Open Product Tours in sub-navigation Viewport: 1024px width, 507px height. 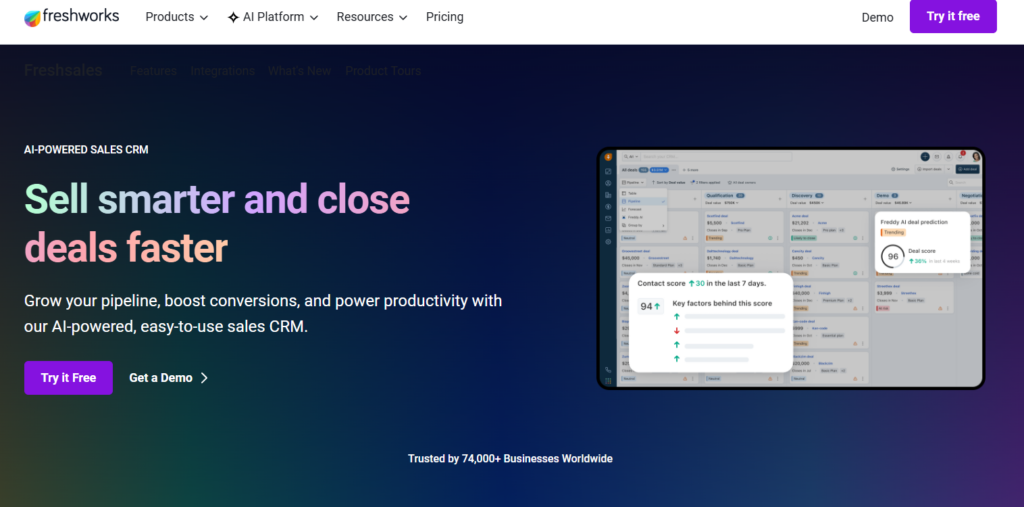tap(383, 71)
